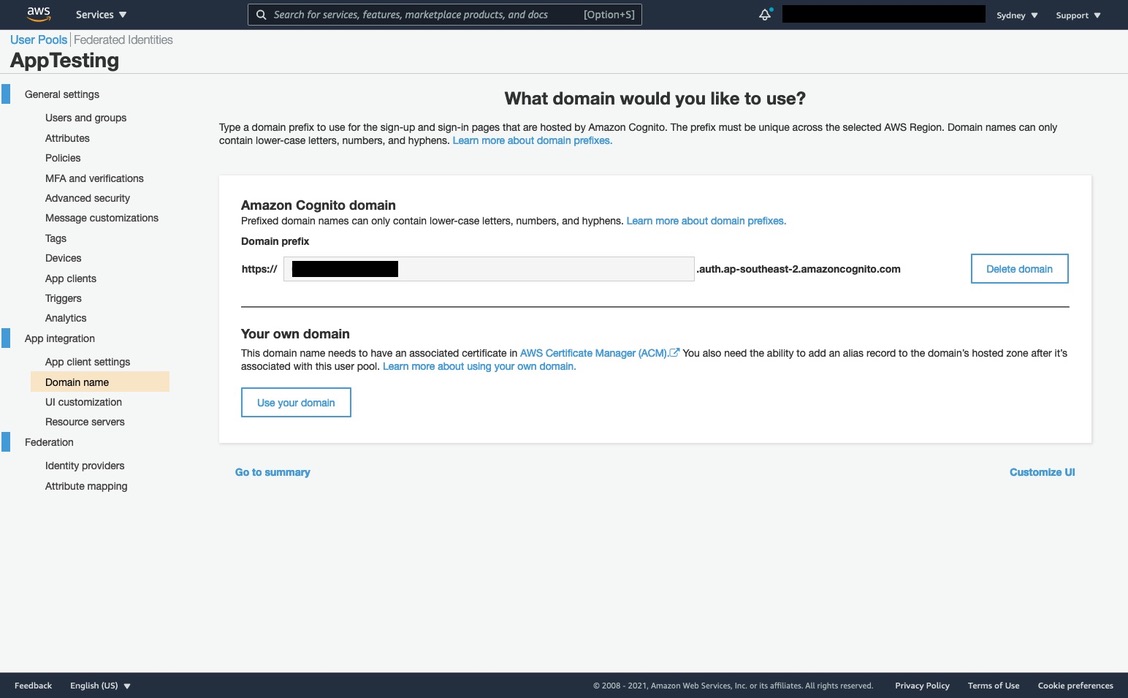
Task: Open Resource servers page
Action: coord(84,422)
